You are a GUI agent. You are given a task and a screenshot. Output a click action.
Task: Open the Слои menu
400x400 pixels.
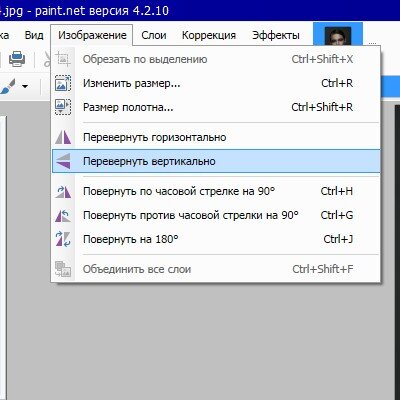(154, 35)
